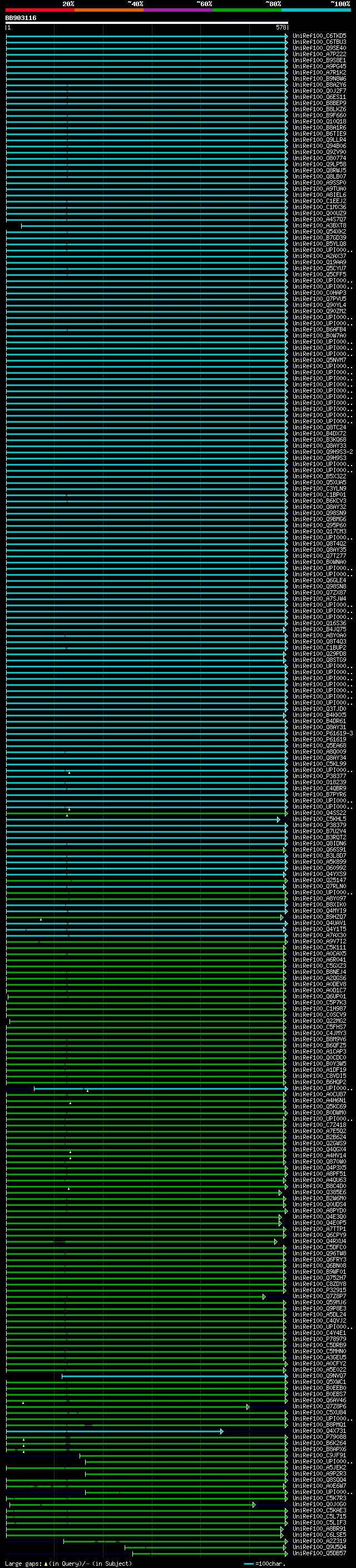
Task: Click UniRef100_Q4SS22 label
Action: [319, 813]
